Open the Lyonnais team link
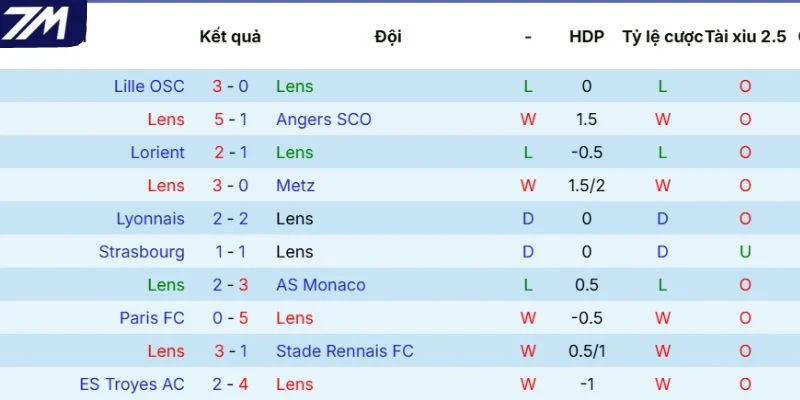This screenshot has height=400, width=800. pos(151,219)
